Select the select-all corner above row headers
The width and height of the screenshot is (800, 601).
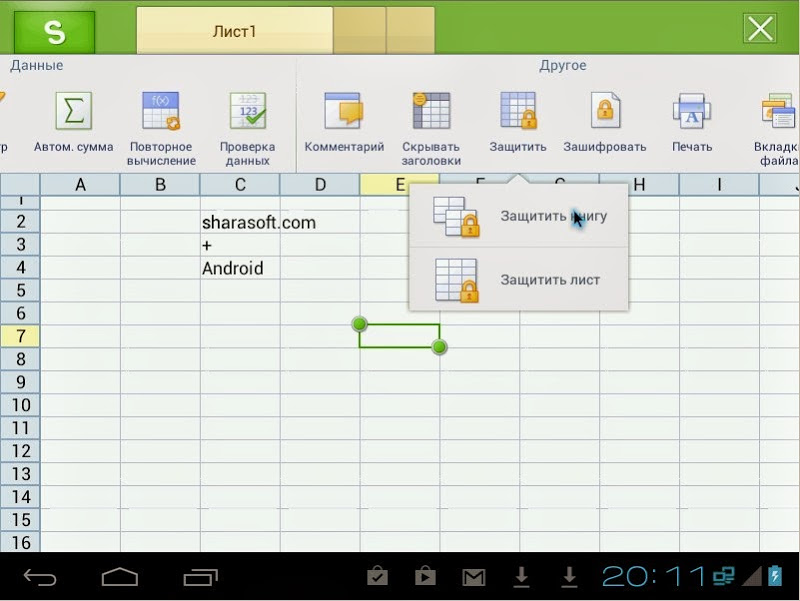[20, 185]
